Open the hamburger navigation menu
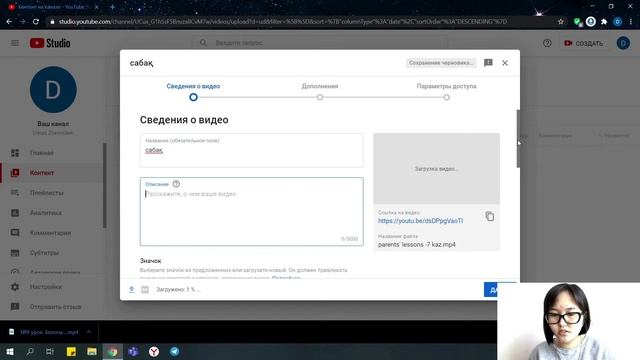Screen dimensions: 640x360 pos(15,43)
